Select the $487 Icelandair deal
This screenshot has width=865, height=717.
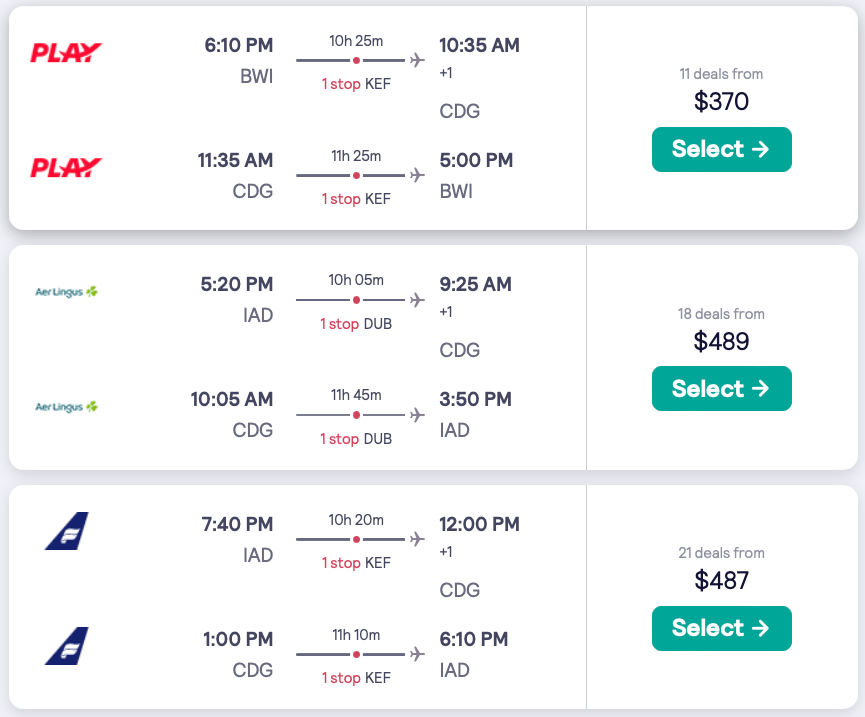(721, 628)
